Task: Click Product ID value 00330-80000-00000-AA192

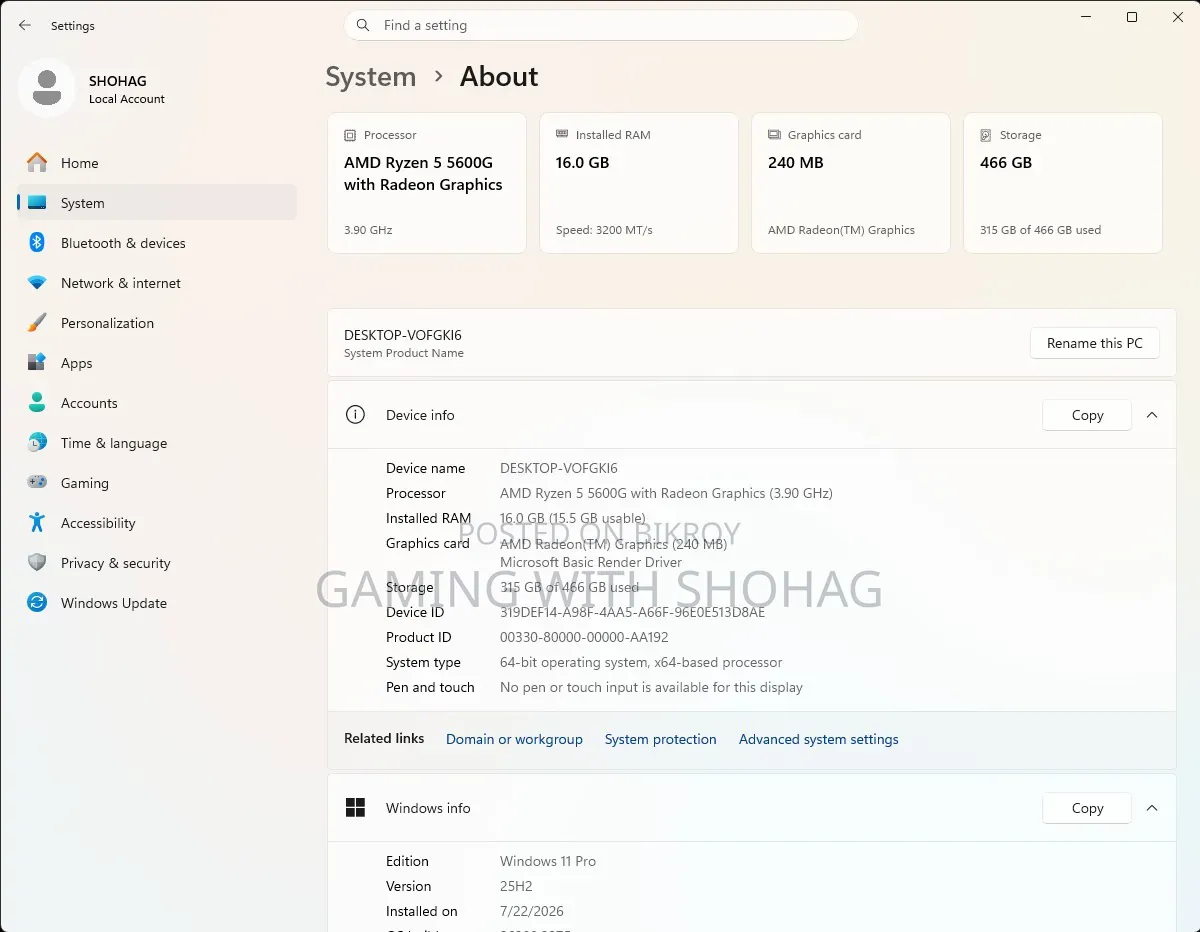Action: (584, 637)
